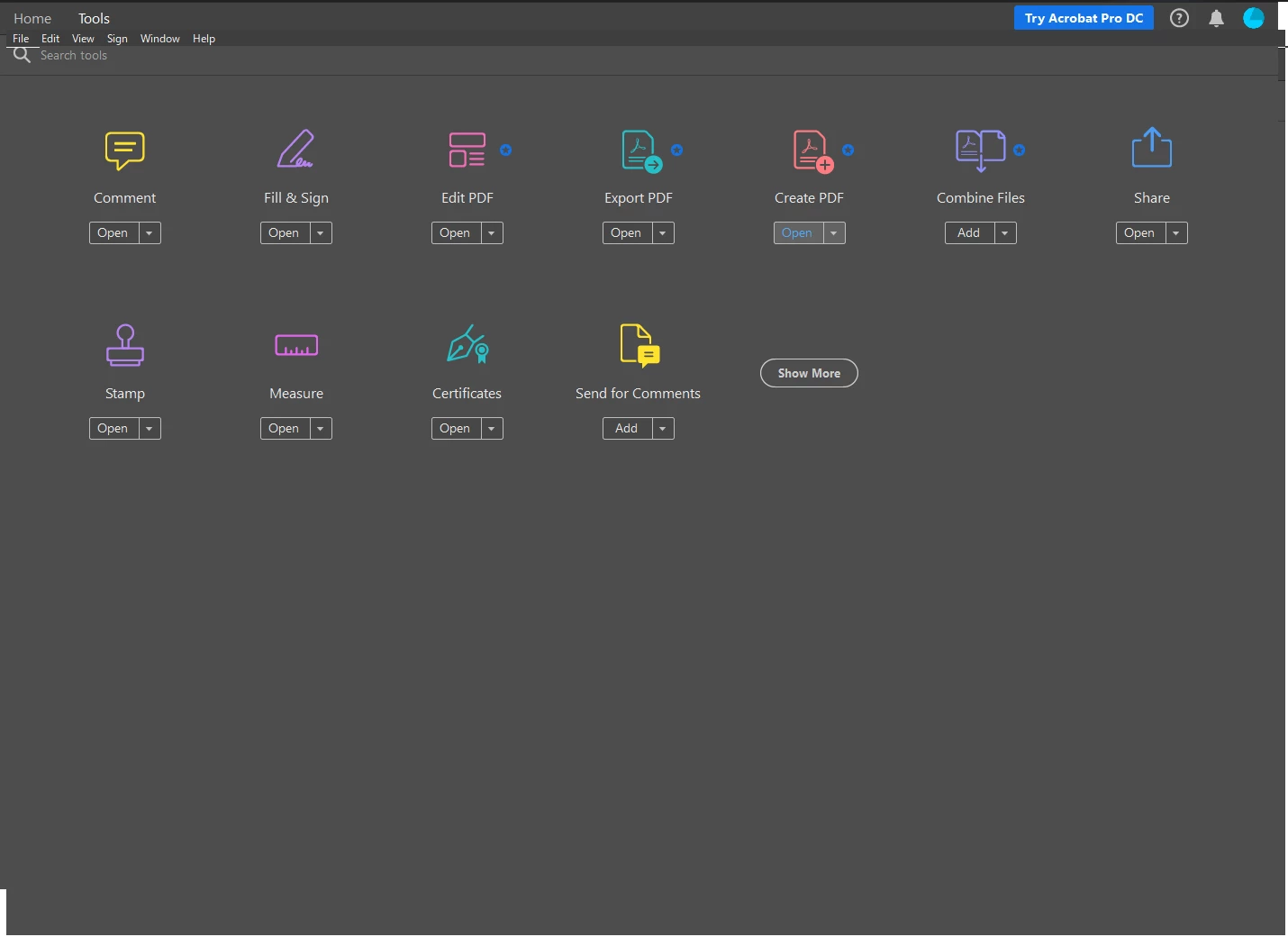The height and width of the screenshot is (937, 1288).
Task: Click the blue badge beside Export PDF
Action: click(677, 150)
